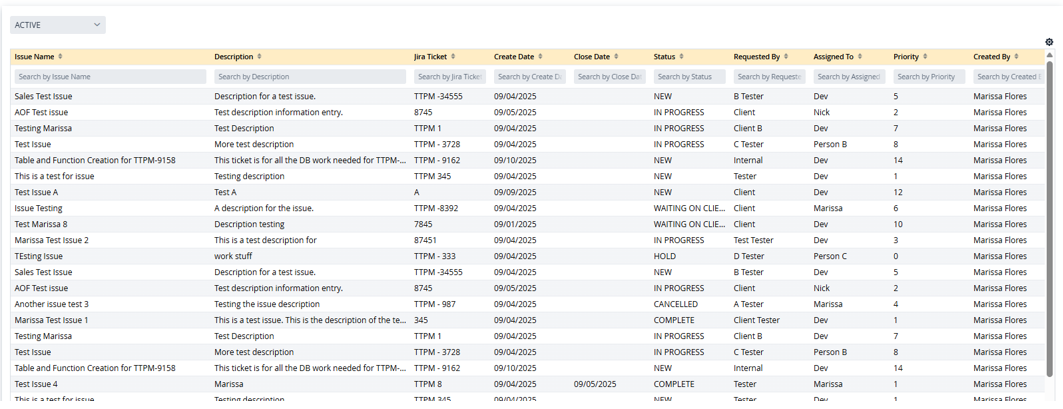
Task: Click the Status column sort icon
Action: 681,57
